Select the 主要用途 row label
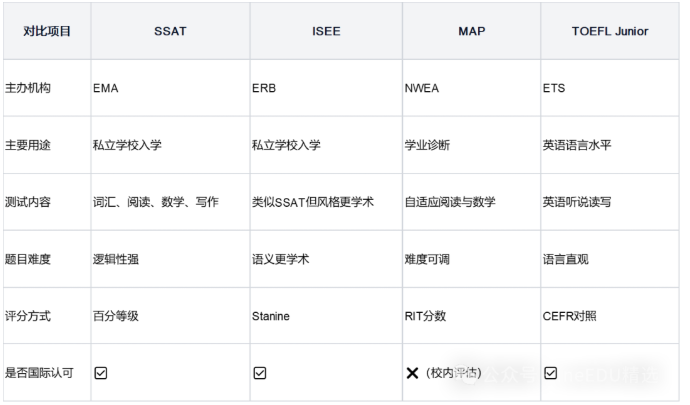This screenshot has width=690, height=405. [x=29, y=145]
